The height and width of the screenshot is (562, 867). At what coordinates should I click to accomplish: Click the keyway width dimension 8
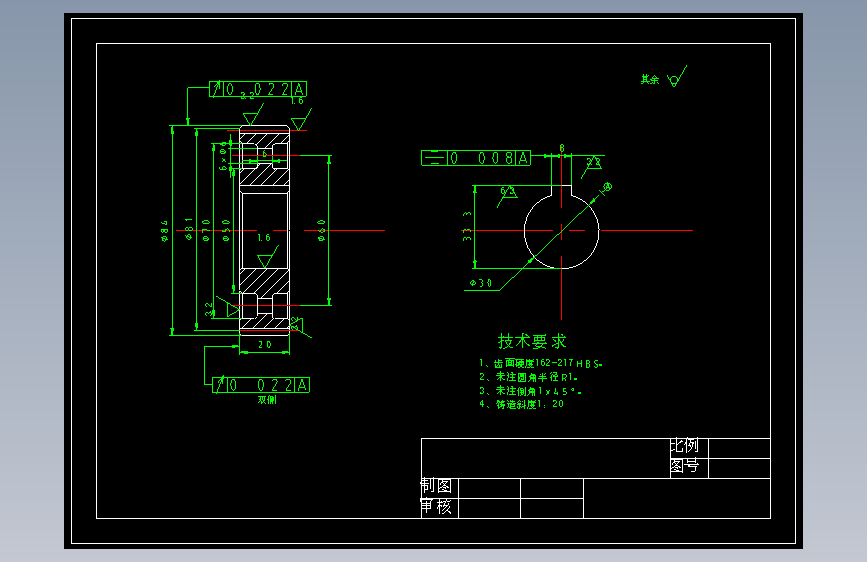562,148
